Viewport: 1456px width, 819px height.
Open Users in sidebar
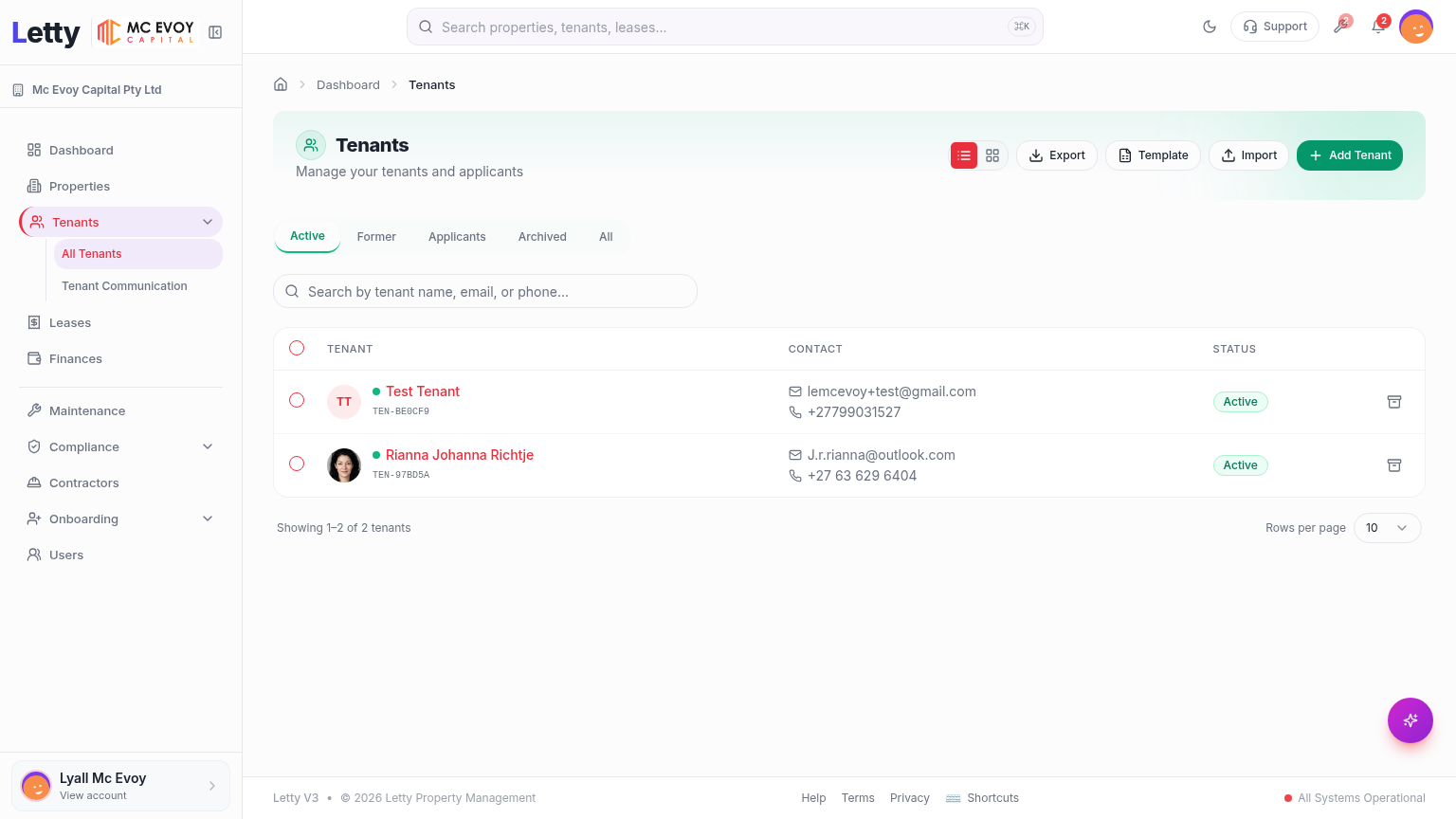pyautogui.click(x=120, y=555)
